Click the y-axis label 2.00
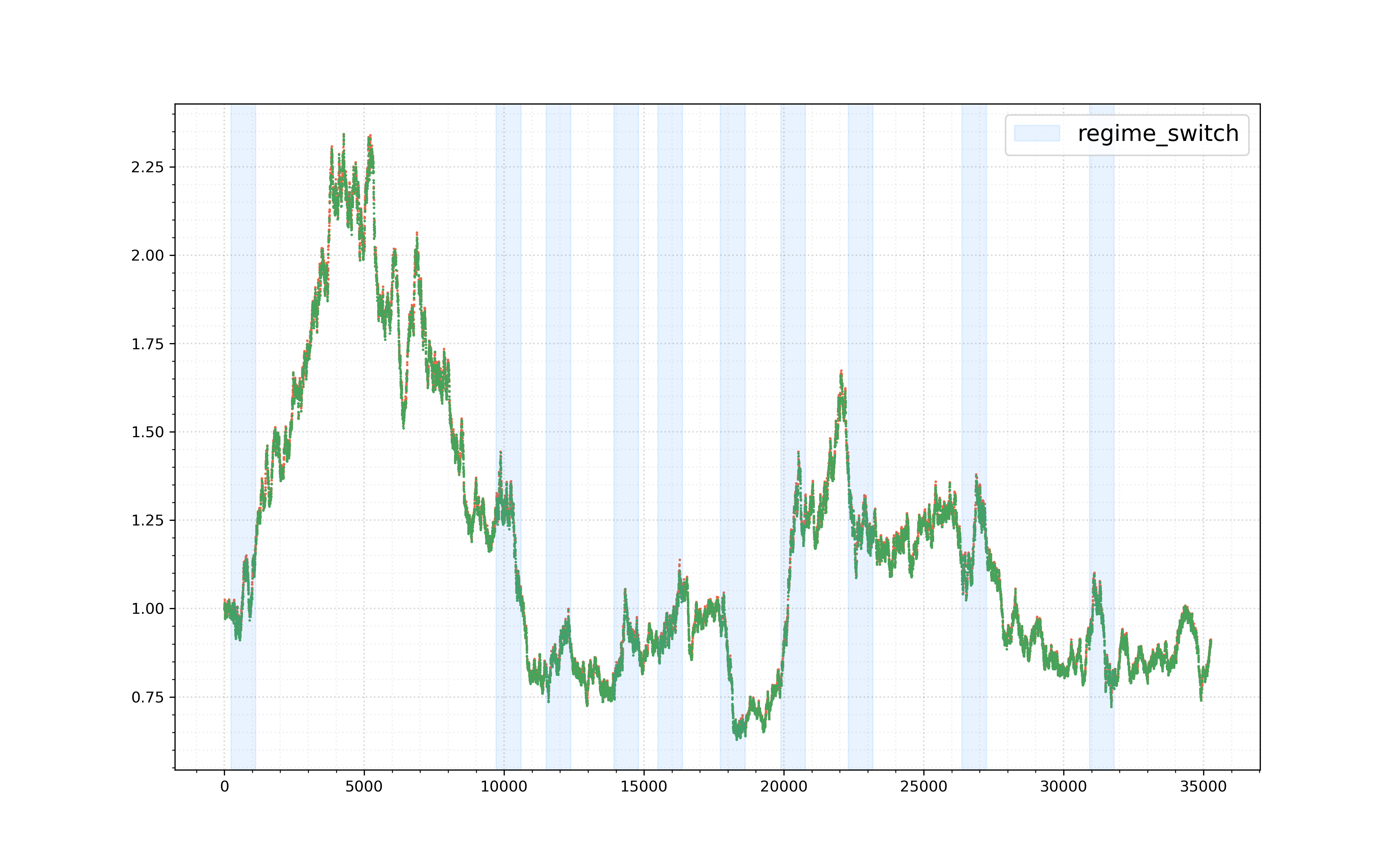Image resolution: width=1400 pixels, height=865 pixels. point(147,256)
